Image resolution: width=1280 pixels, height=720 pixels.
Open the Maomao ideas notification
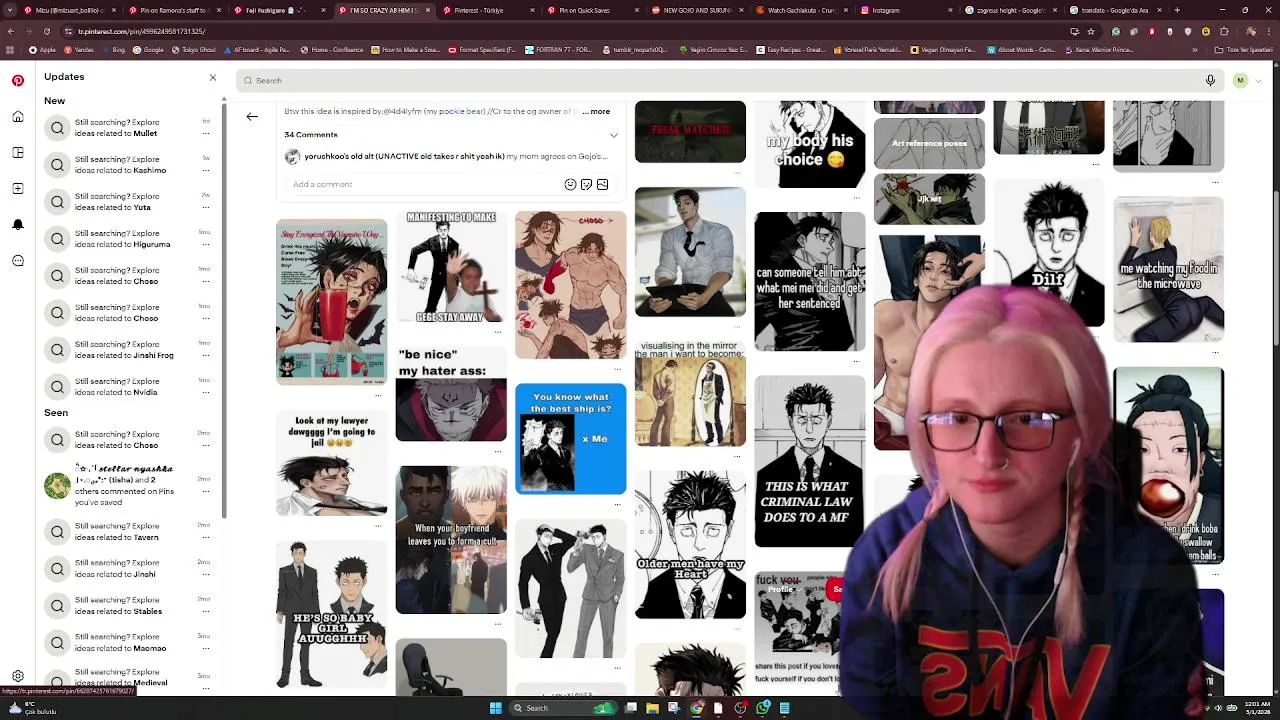point(127,643)
